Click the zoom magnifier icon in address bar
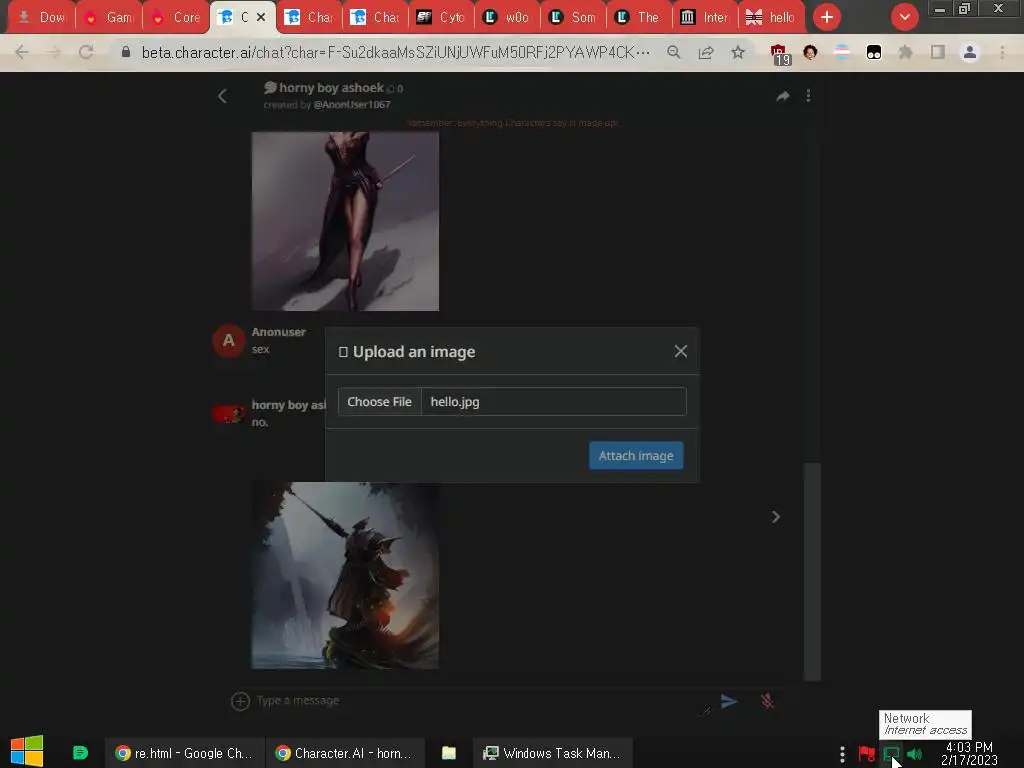Screen dimensions: 1024x768 (x=674, y=52)
